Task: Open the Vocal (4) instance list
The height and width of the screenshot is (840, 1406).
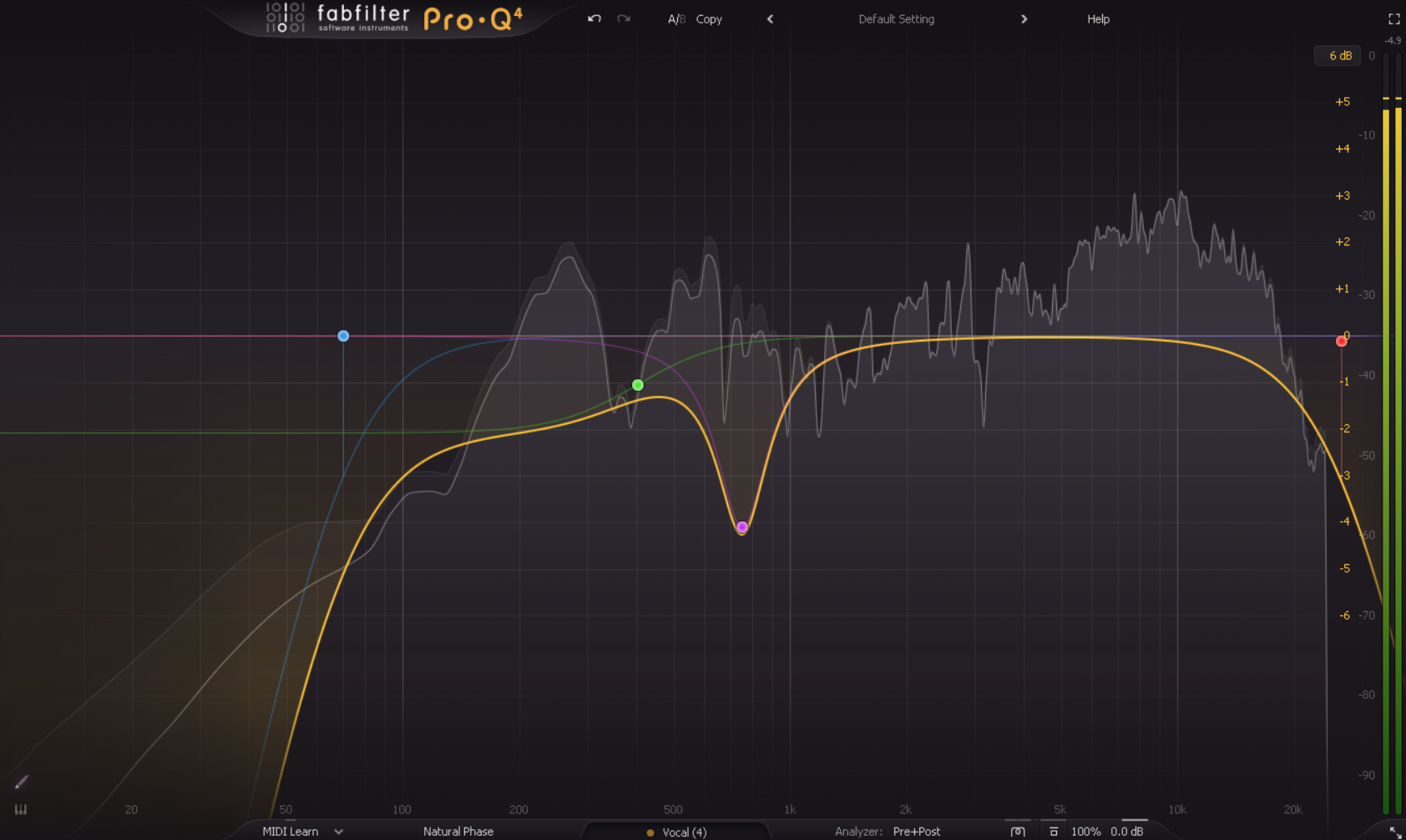Action: point(677,832)
